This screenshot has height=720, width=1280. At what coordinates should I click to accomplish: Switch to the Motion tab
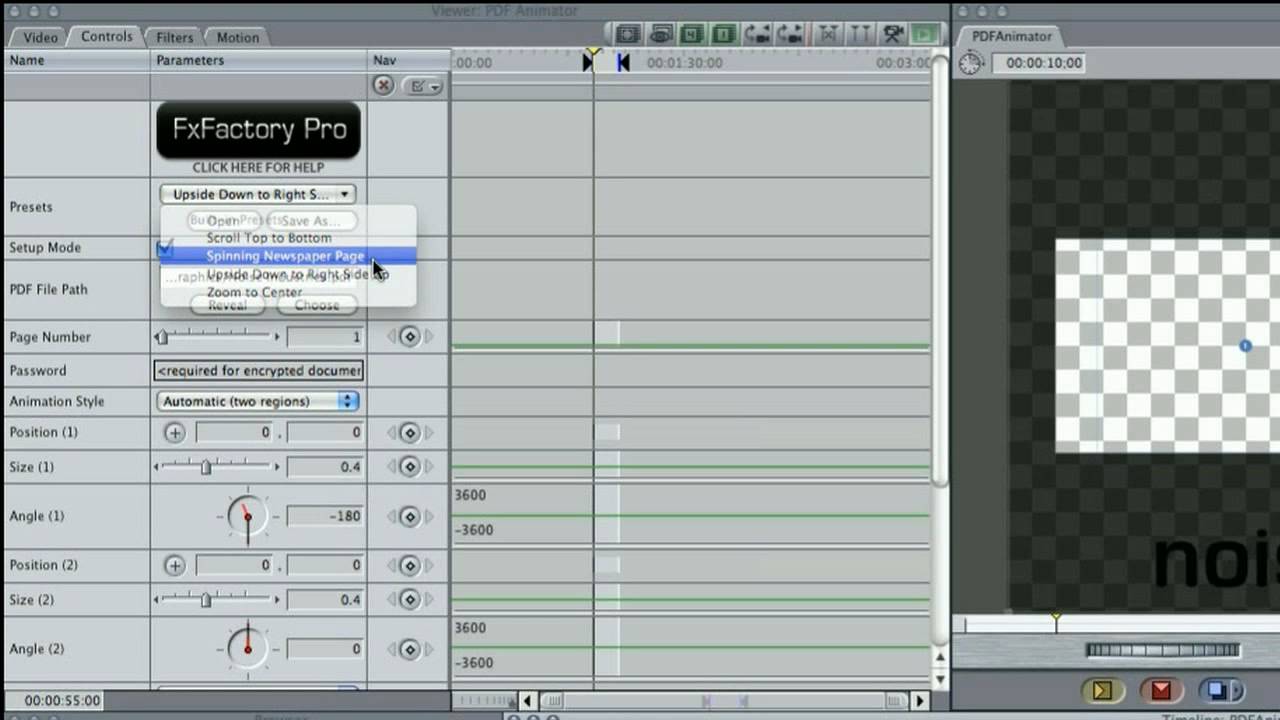238,37
